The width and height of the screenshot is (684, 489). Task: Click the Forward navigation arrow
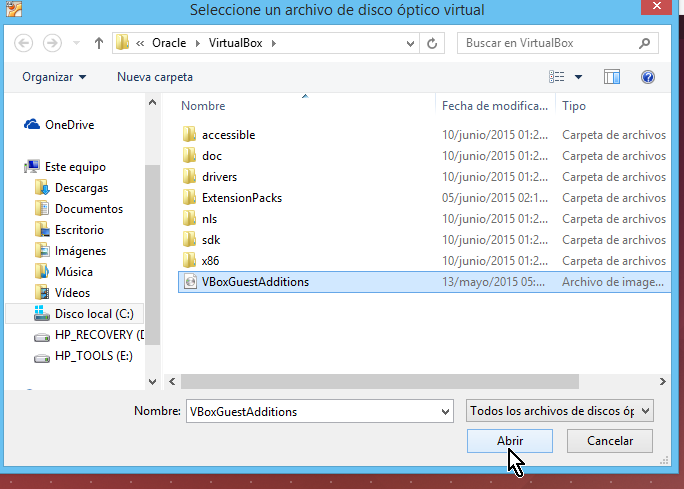pyautogui.click(x=52, y=43)
